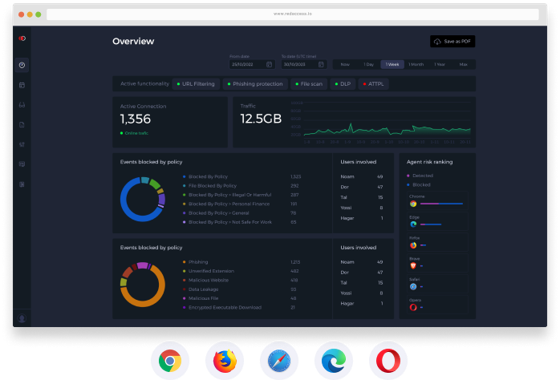This screenshot has width=560, height=380.
Task: Click the large Edge logo below the window
Action: [x=334, y=361]
